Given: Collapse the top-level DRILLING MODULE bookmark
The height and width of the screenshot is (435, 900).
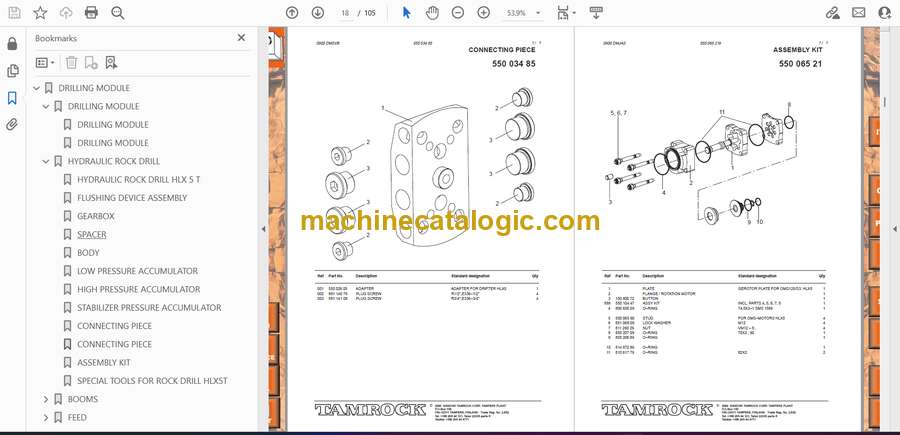Looking at the screenshot, I should pos(37,88).
